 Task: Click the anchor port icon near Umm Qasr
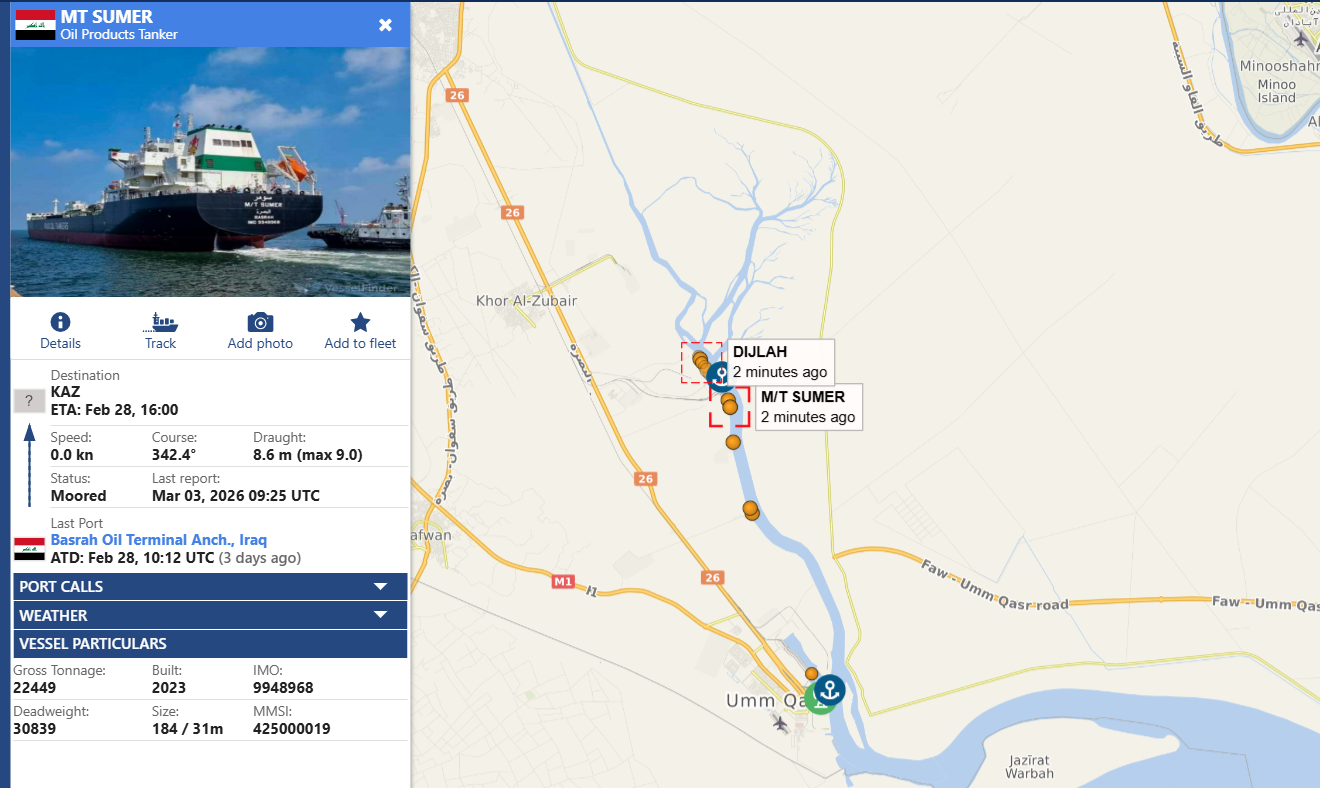[x=829, y=689]
